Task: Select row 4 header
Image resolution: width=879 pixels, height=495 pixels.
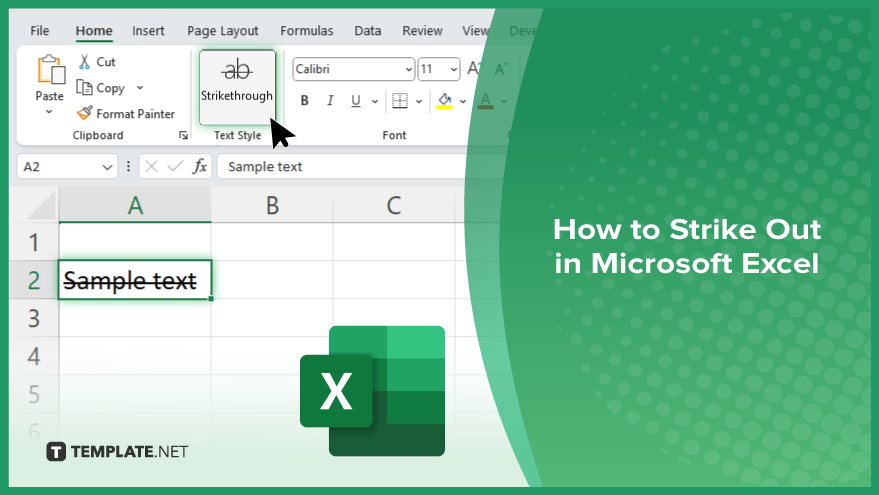Action: click(x=34, y=357)
